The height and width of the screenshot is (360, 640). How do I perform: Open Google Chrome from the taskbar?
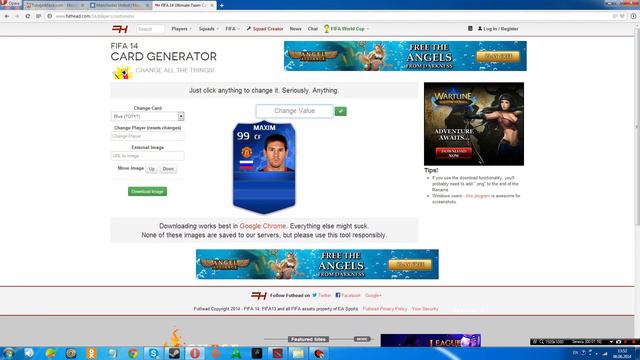point(133,353)
